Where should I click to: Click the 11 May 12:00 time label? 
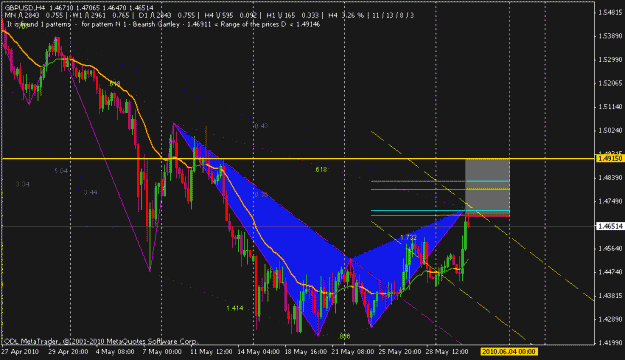click(211, 352)
